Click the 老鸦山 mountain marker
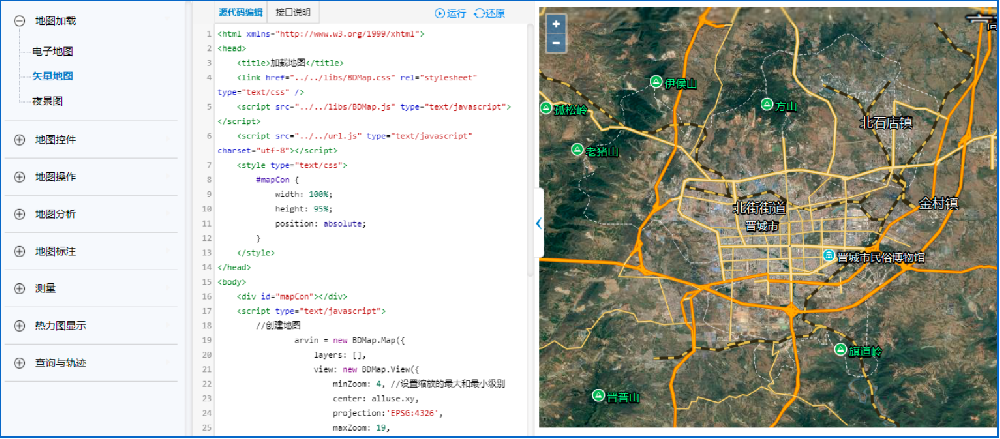The width and height of the screenshot is (1000, 439). (577, 150)
